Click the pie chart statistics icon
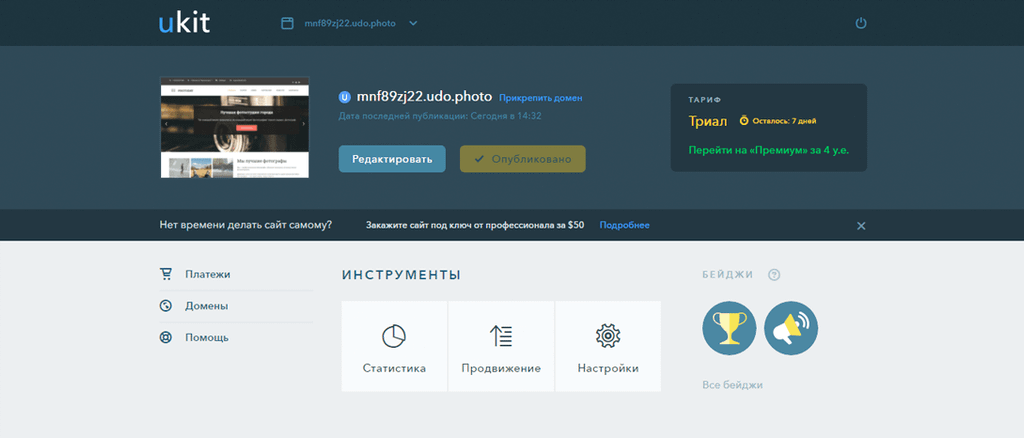The image size is (1024, 438). (x=394, y=336)
